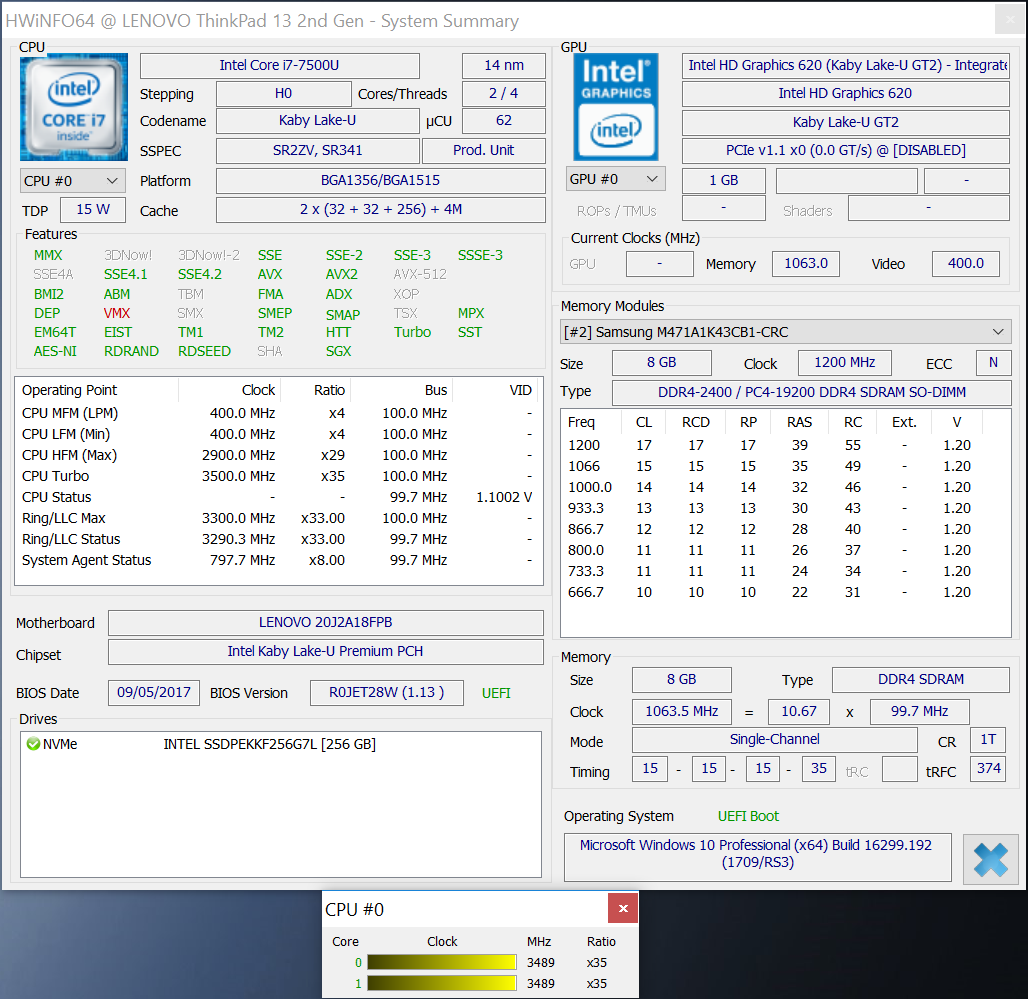Viewport: 1028px width, 999px height.
Task: Click the AVX2 feature label
Action: [x=342, y=275]
